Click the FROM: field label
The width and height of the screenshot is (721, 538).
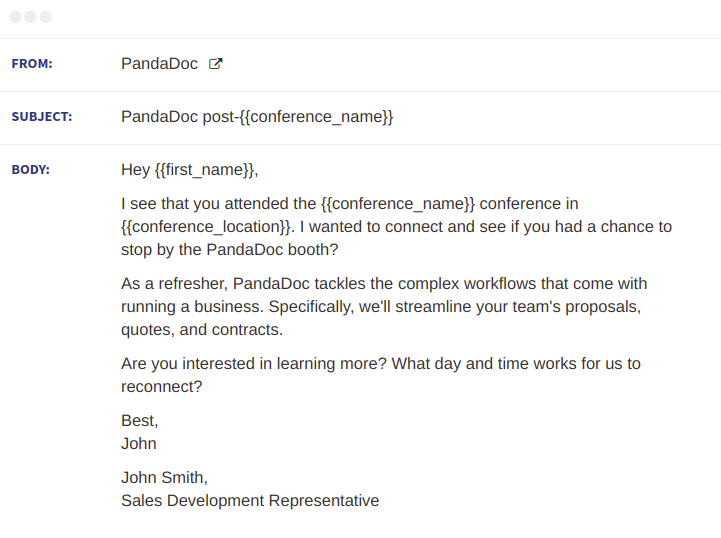pyautogui.click(x=32, y=63)
